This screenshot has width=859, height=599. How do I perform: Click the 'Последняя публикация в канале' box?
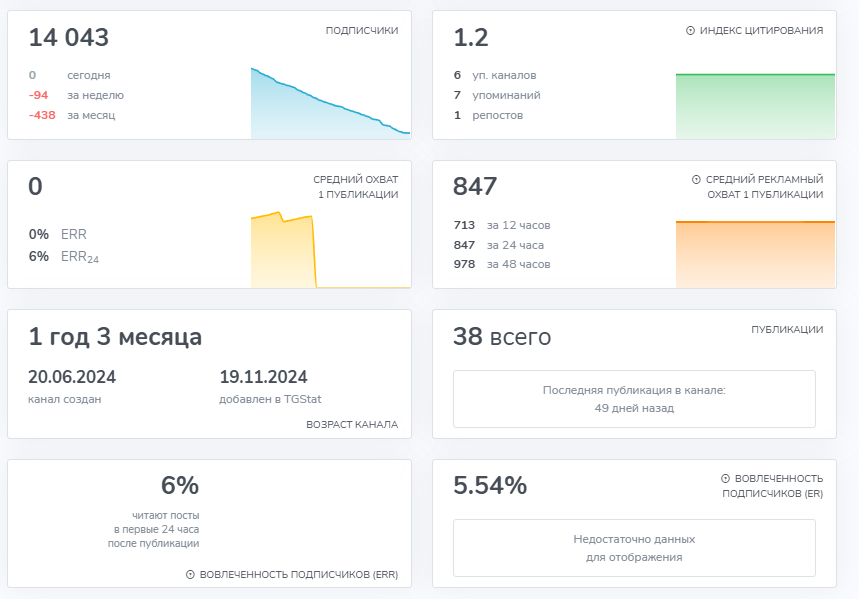[x=634, y=399]
